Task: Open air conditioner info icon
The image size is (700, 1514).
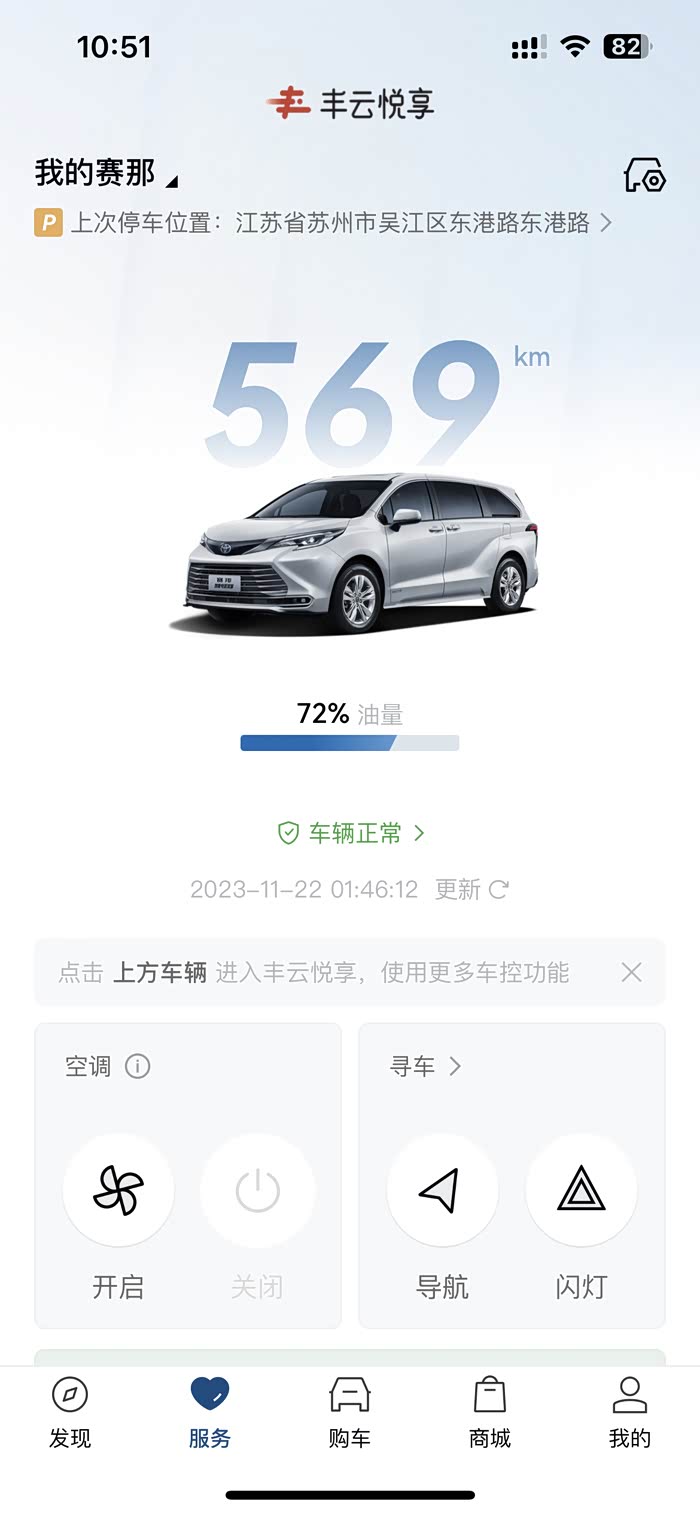Action: [137, 1067]
